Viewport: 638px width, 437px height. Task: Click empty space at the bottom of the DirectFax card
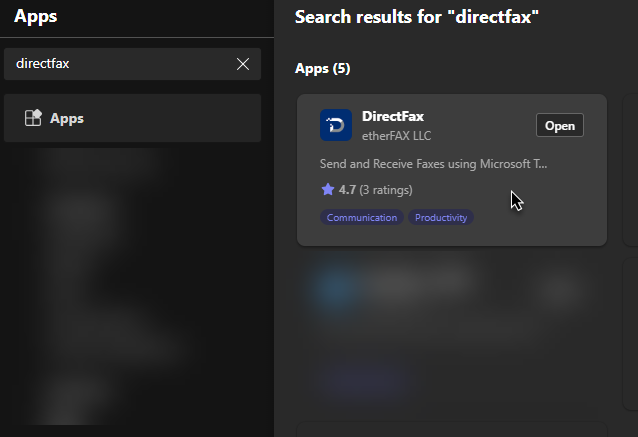[x=540, y=232]
